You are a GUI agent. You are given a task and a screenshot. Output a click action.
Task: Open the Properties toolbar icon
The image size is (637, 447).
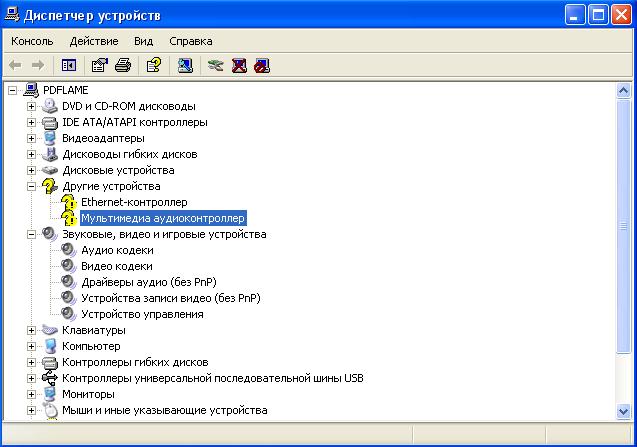point(100,65)
